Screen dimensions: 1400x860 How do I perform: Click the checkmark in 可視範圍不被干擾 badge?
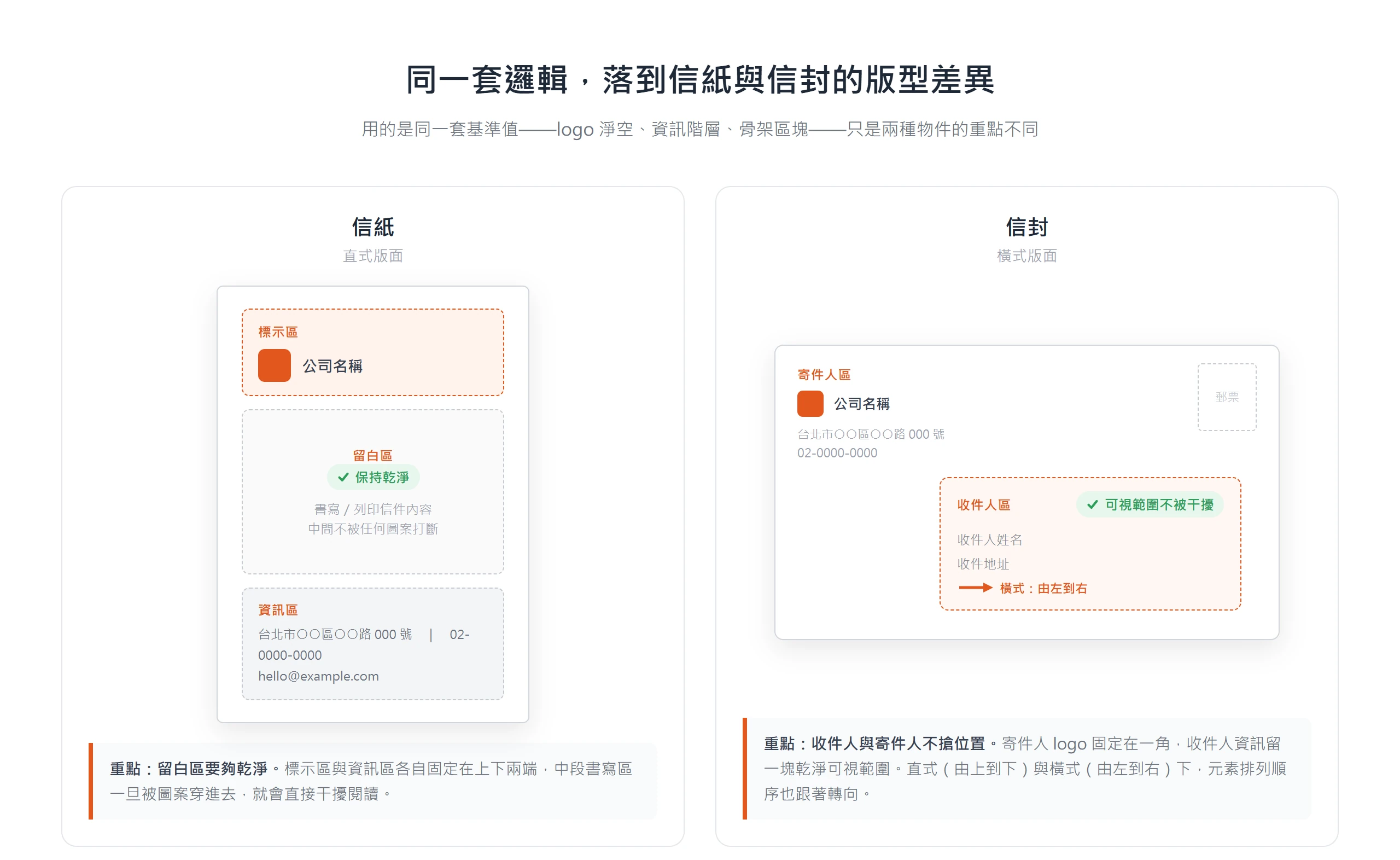[x=1093, y=505]
